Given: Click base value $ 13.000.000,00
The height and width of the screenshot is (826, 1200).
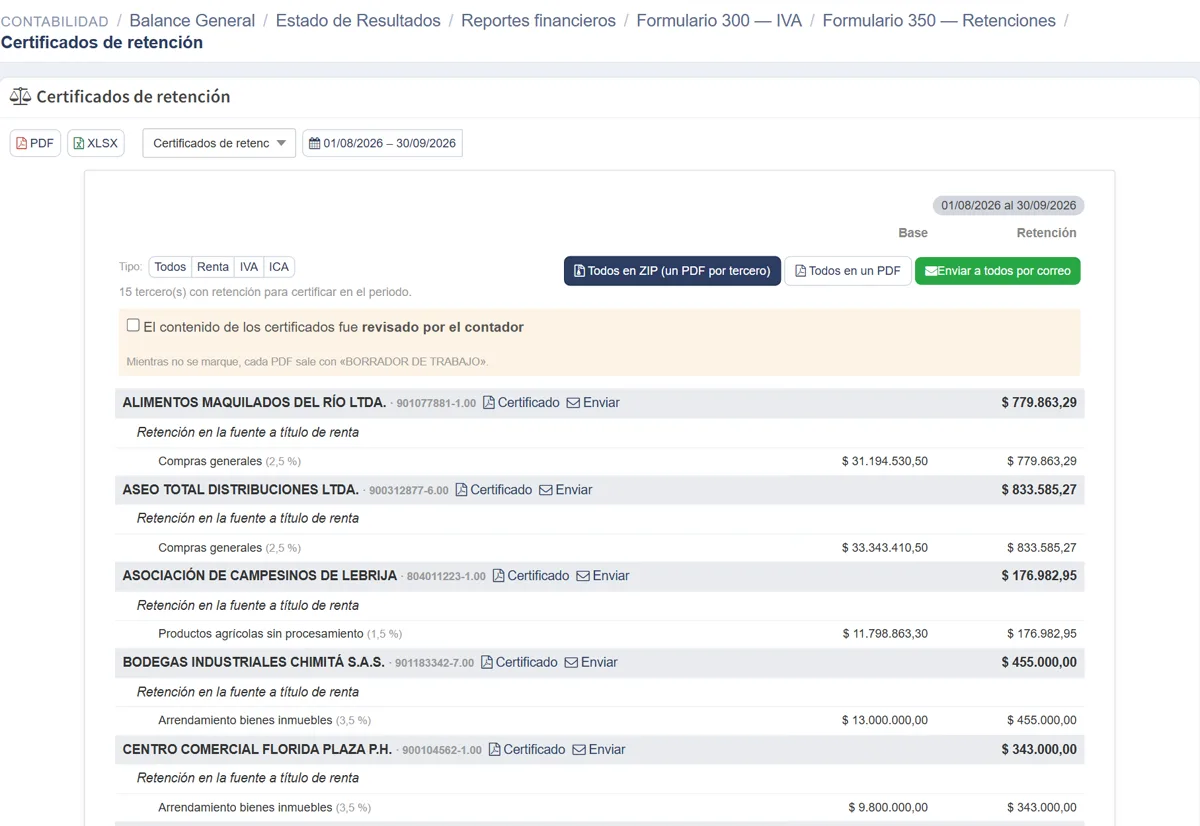Looking at the screenshot, I should click(x=885, y=720).
